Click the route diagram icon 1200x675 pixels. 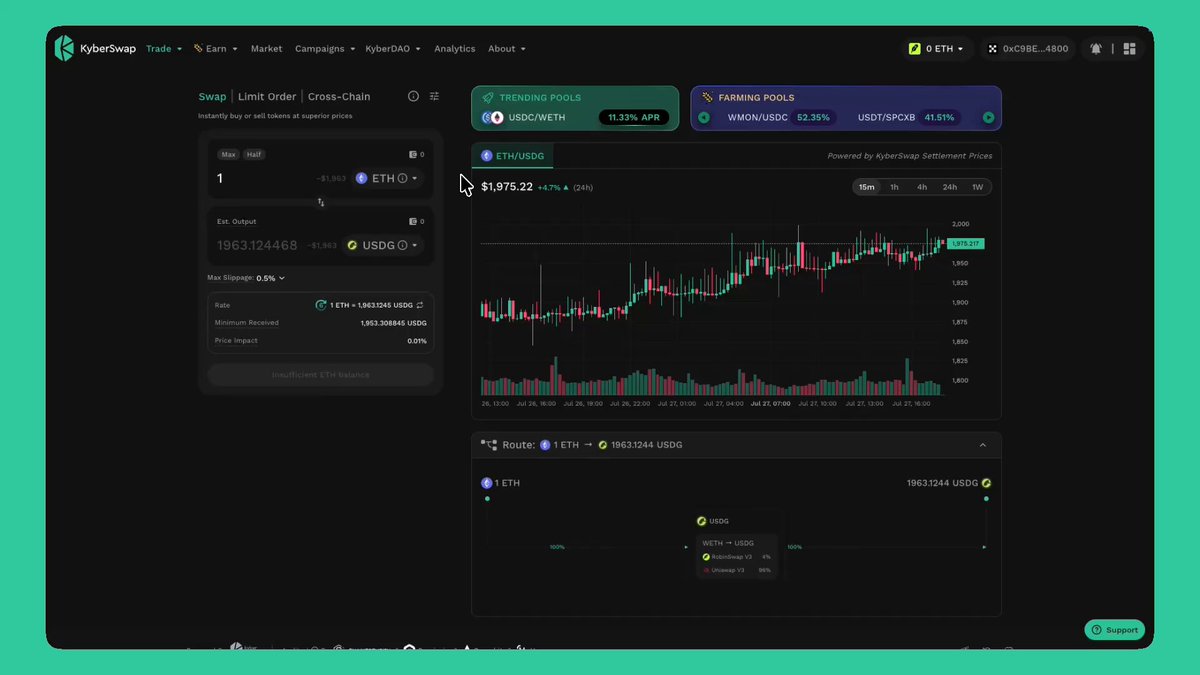point(489,445)
